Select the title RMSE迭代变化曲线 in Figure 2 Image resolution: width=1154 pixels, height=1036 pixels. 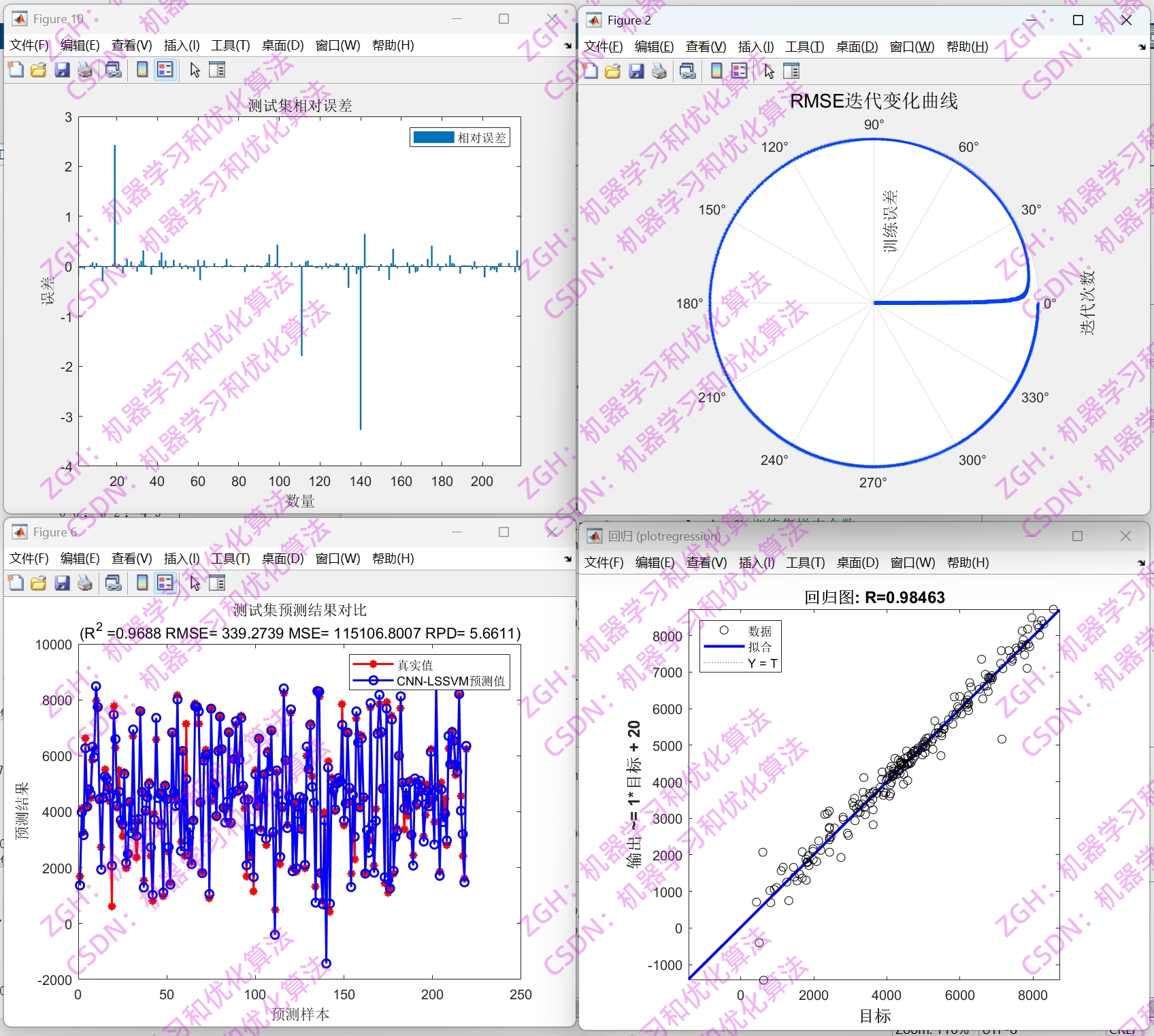pos(874,101)
